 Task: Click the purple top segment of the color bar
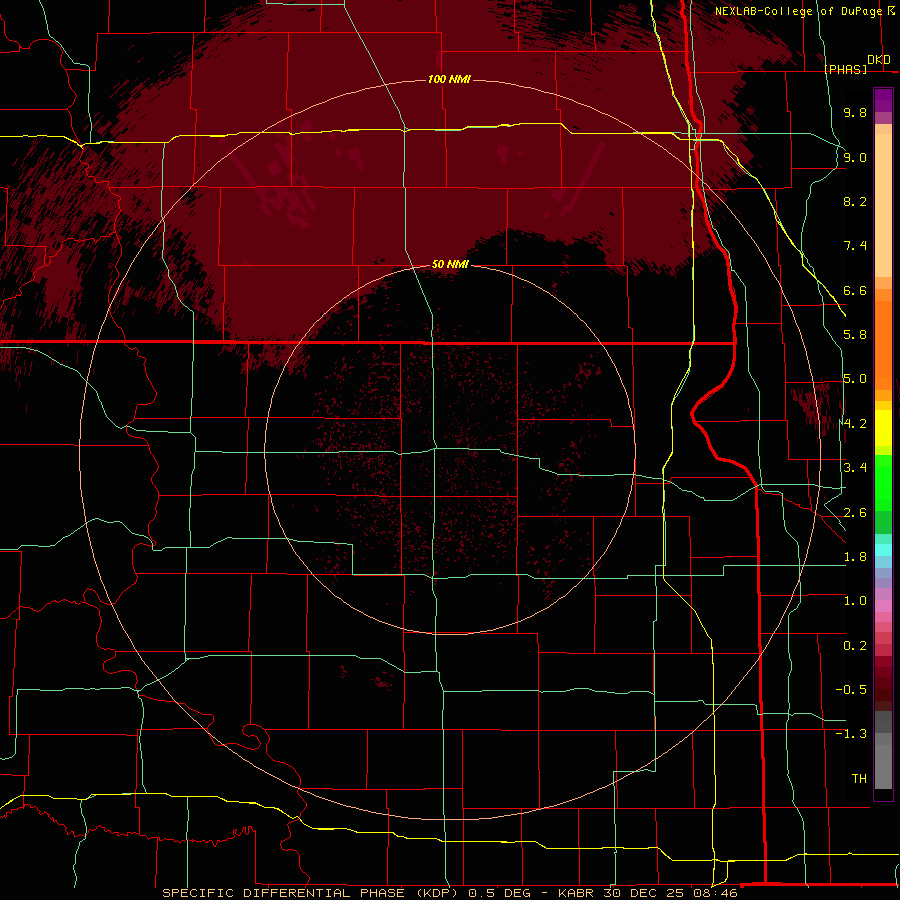coord(883,100)
